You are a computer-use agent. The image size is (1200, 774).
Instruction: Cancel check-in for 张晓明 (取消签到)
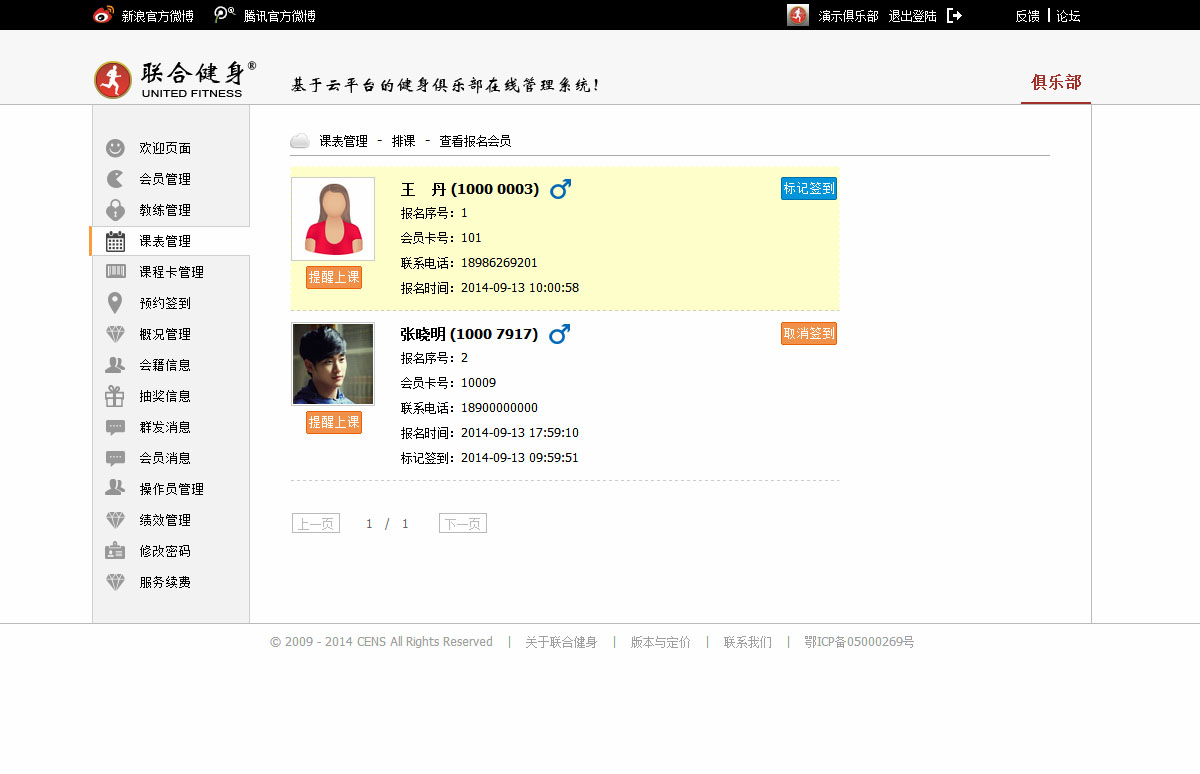(x=808, y=333)
